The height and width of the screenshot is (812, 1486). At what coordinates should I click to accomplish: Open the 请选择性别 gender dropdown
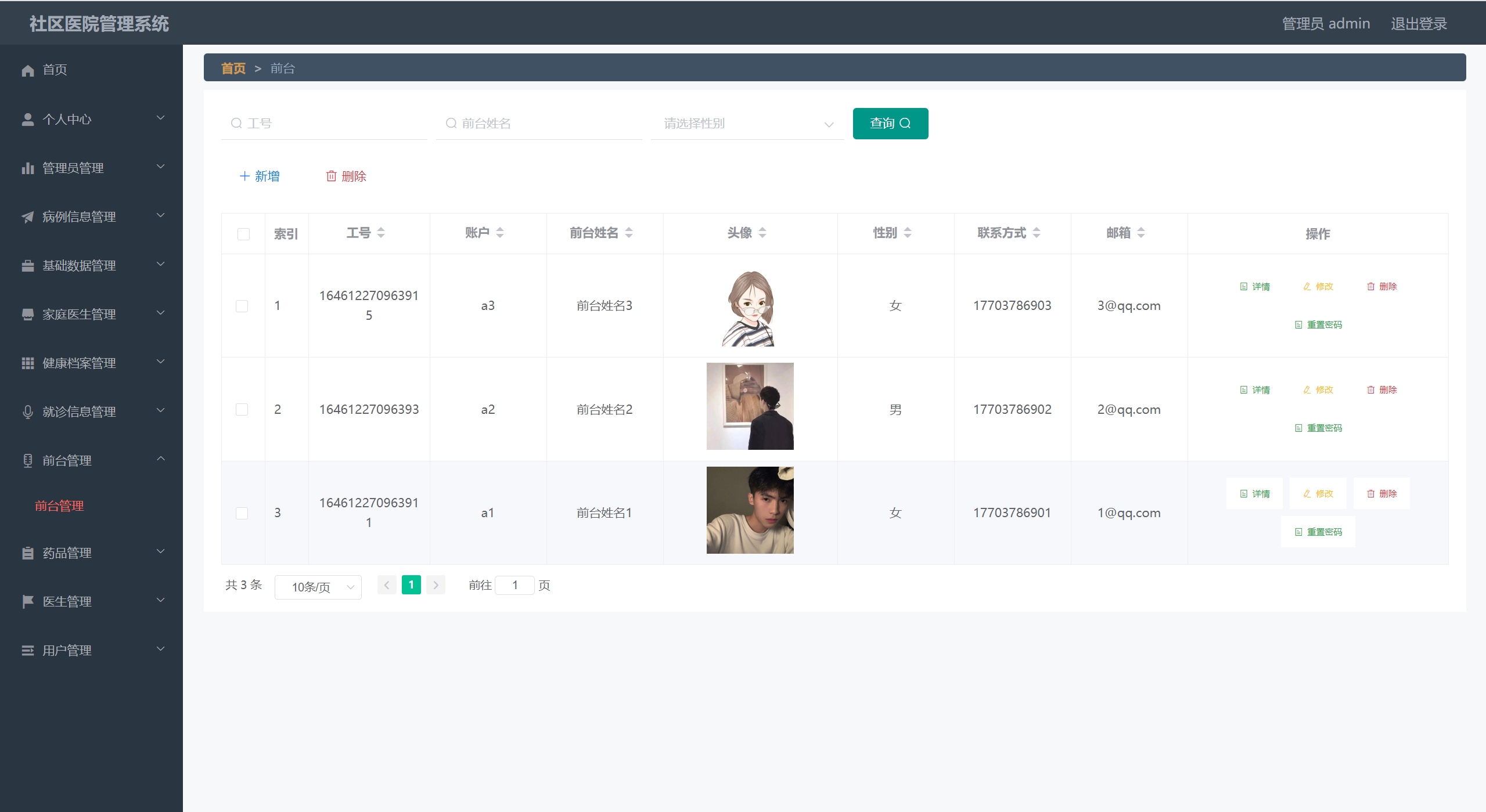747,124
